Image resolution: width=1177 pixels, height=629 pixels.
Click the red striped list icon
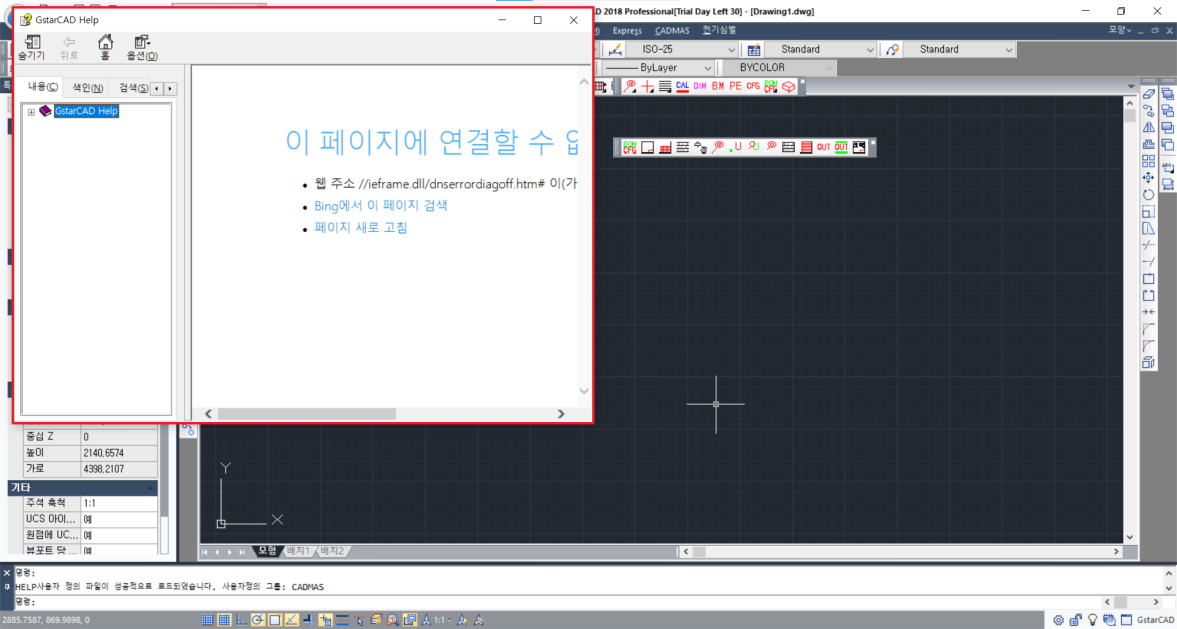click(x=805, y=147)
